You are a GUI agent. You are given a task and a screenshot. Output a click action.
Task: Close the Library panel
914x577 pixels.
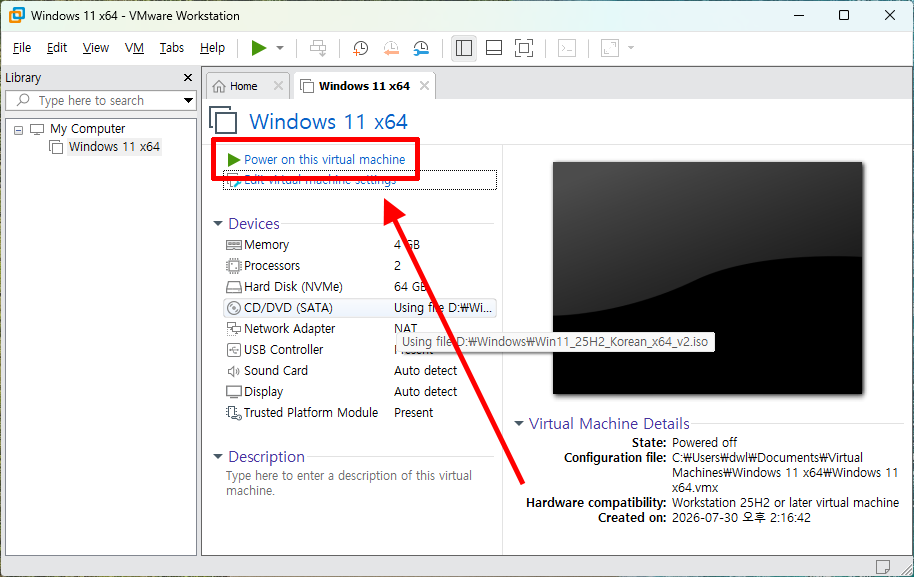188,78
